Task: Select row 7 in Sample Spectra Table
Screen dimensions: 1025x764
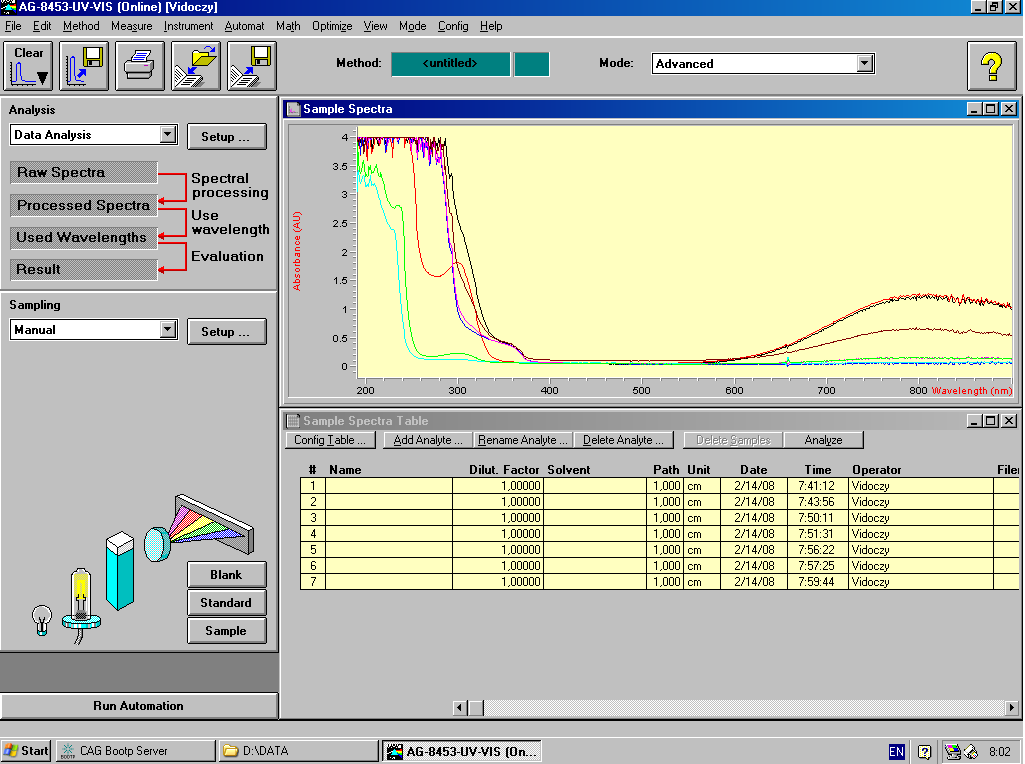Action: click(x=659, y=582)
